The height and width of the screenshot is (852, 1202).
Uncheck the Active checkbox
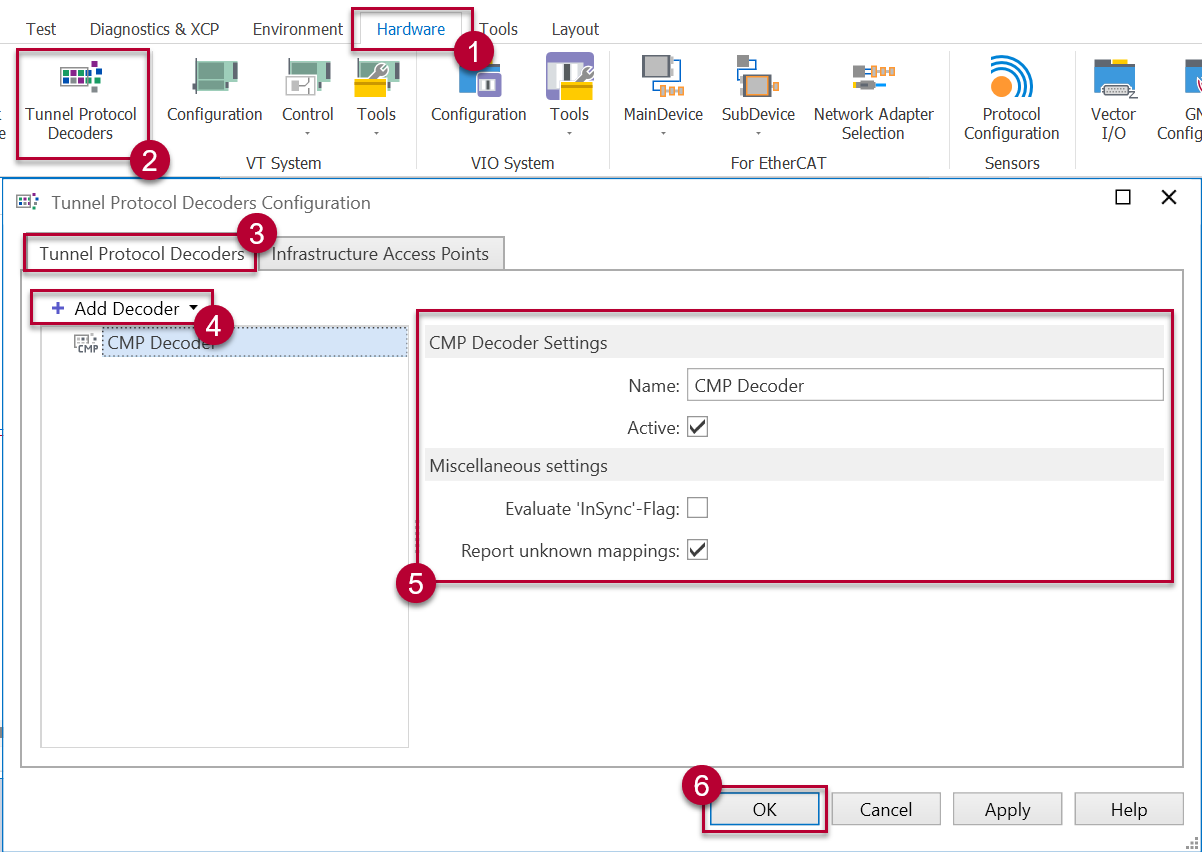pos(698,428)
